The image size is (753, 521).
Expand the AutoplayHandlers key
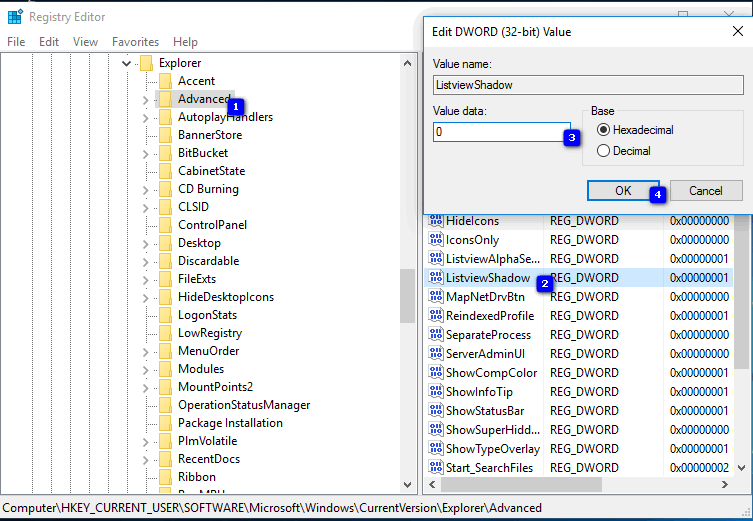[146, 118]
